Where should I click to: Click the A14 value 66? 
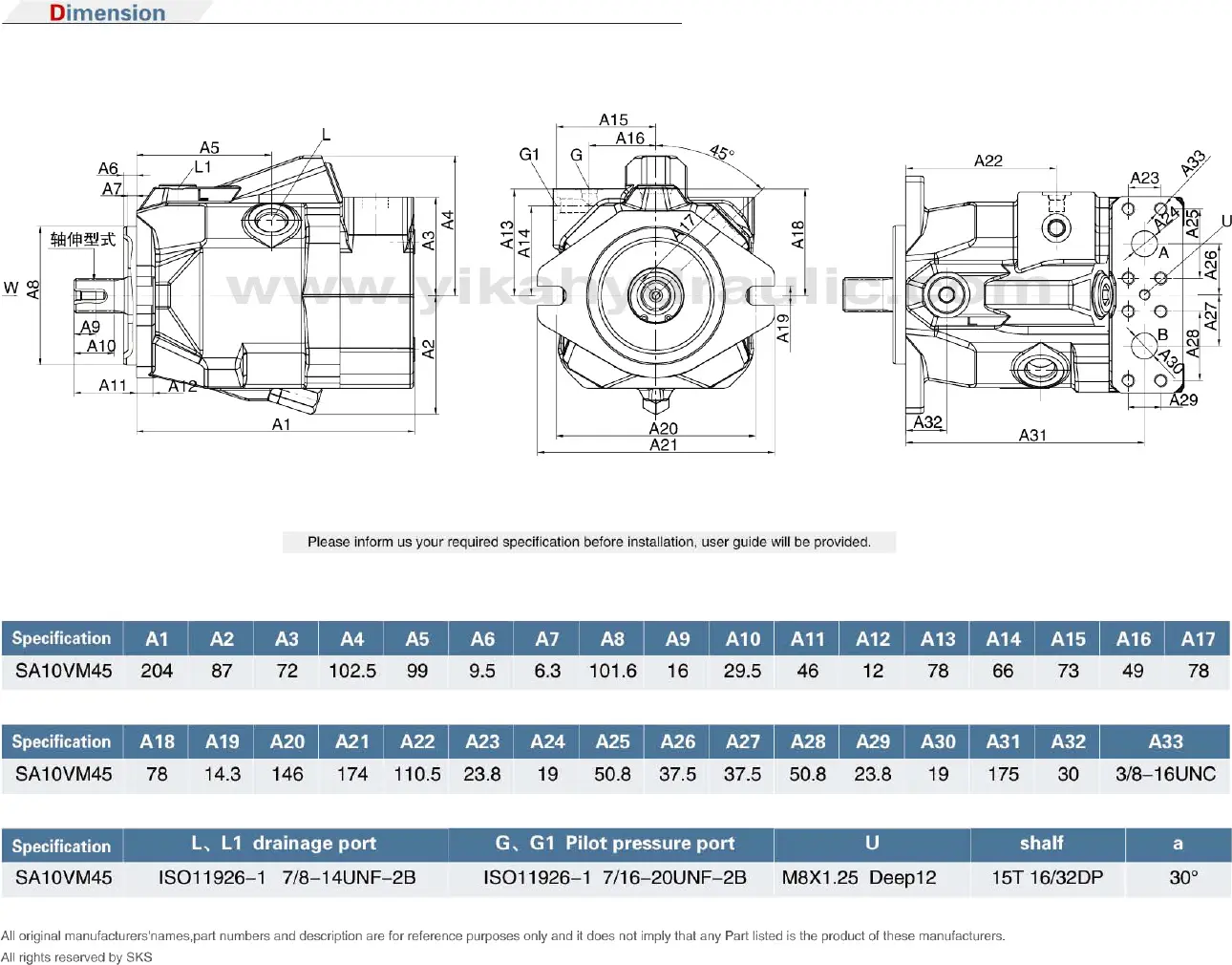pos(1003,671)
